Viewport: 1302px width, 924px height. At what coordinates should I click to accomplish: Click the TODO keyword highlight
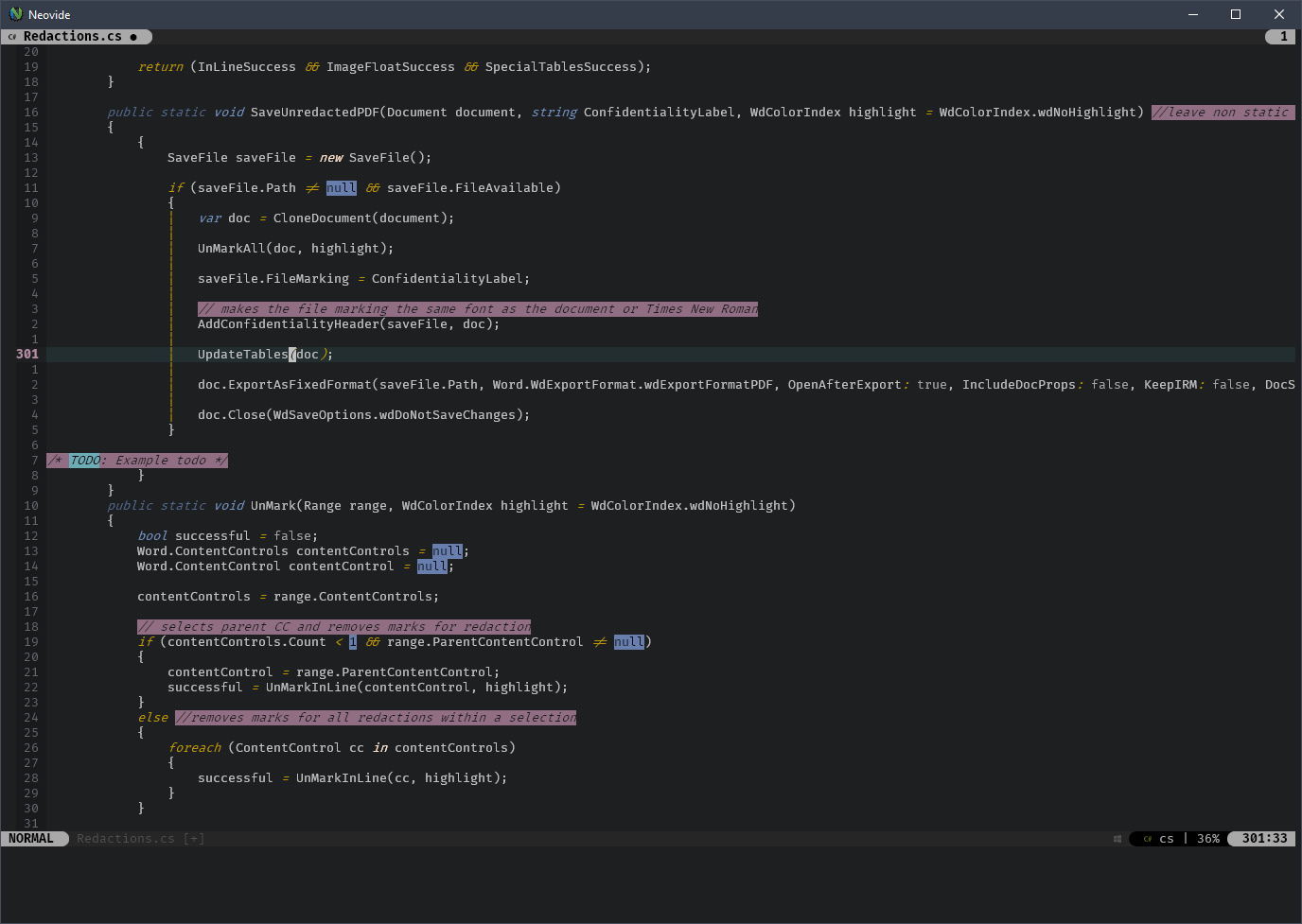[84, 461]
